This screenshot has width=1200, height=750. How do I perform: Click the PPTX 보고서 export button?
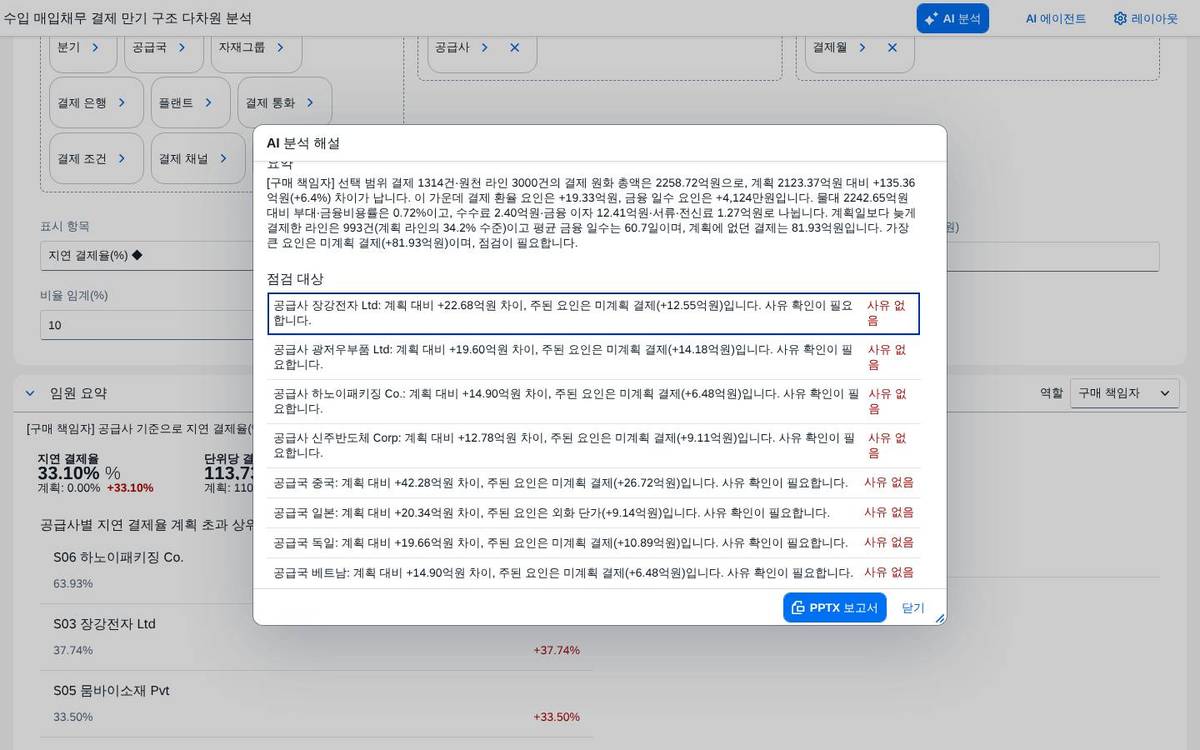pos(834,607)
